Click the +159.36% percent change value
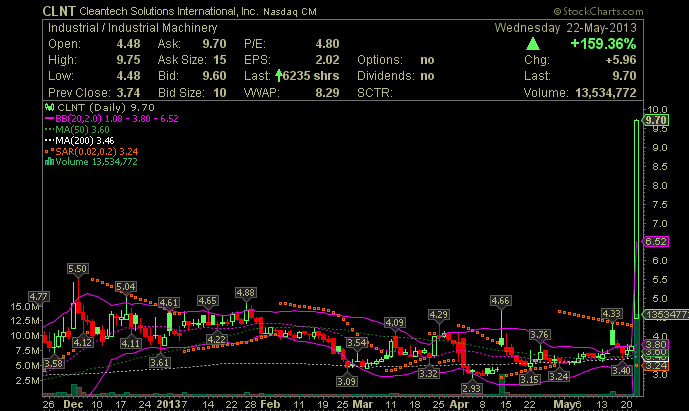Viewport: 689px width, 411px height. click(603, 44)
